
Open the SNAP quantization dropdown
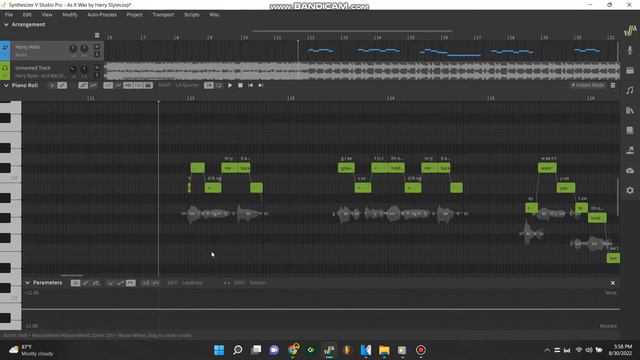(187, 85)
